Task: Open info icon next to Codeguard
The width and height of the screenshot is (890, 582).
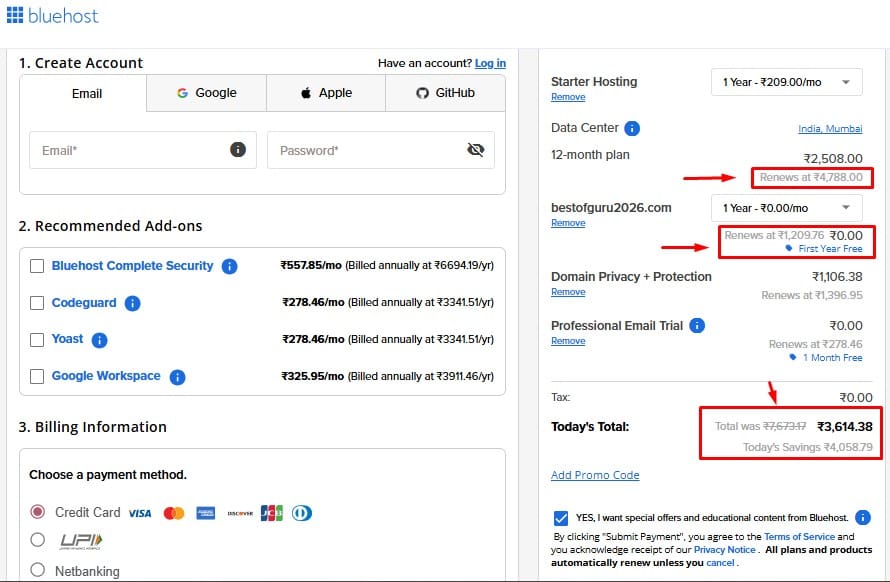Action: click(x=132, y=303)
